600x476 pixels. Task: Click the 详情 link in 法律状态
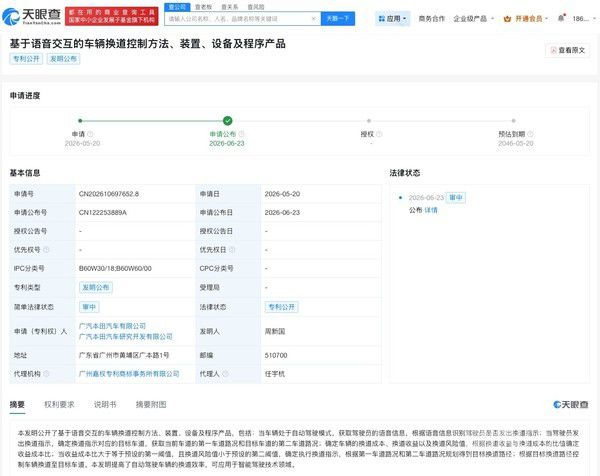[431, 210]
